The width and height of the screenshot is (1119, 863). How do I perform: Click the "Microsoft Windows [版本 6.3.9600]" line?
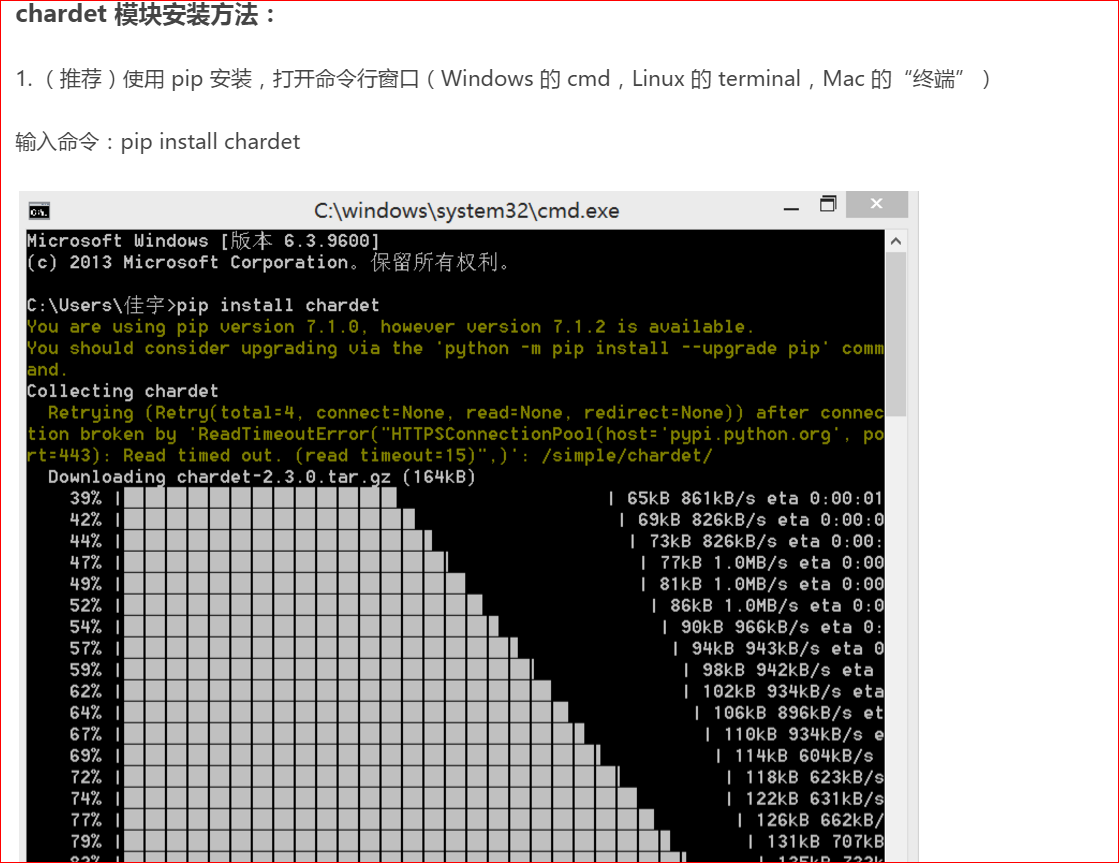point(203,241)
